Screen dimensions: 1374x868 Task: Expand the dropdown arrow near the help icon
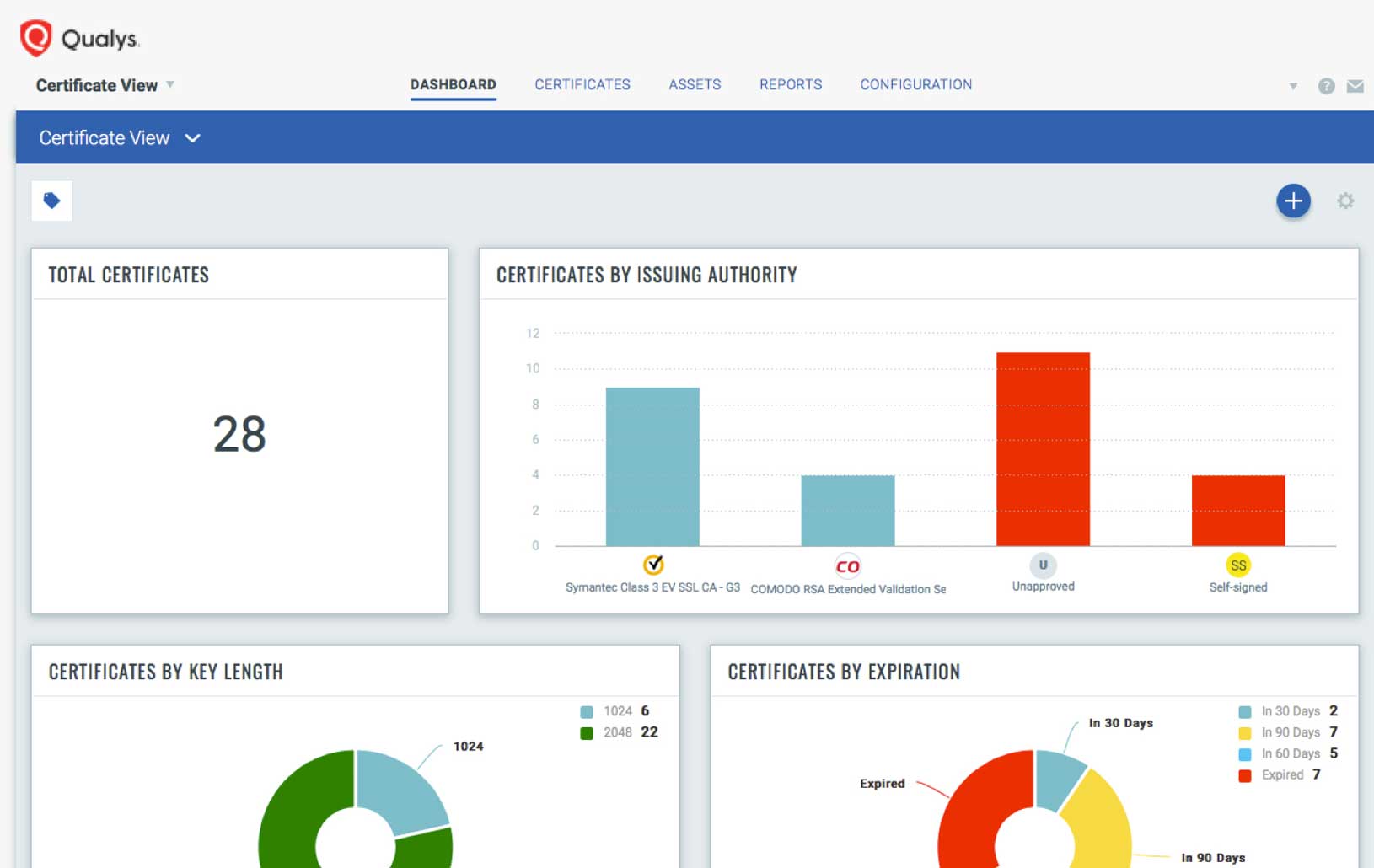click(1293, 85)
